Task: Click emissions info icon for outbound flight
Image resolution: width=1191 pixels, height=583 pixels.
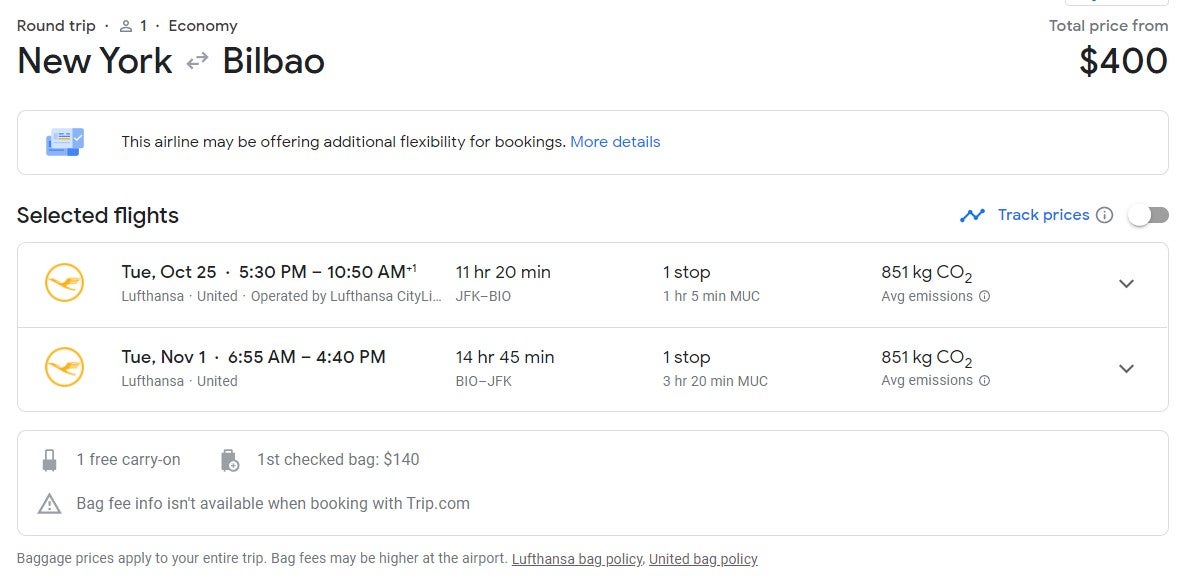Action: click(984, 296)
